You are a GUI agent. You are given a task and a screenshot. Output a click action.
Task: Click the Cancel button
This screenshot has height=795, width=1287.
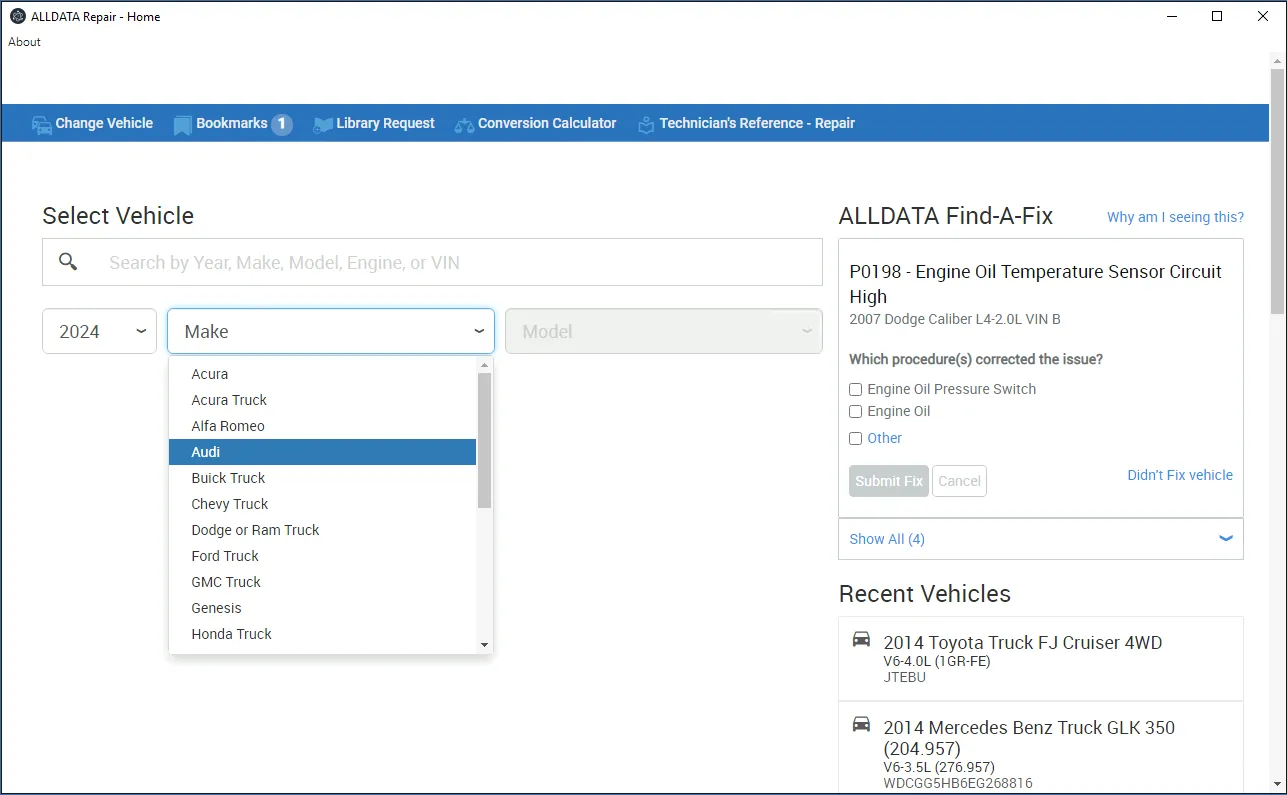pos(959,481)
